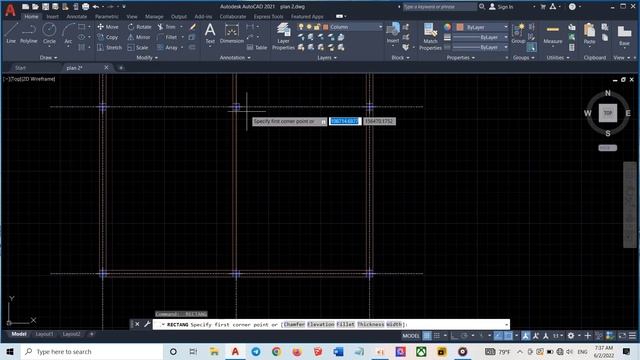Click the Array tool
The image size is (640, 360).
167,47
